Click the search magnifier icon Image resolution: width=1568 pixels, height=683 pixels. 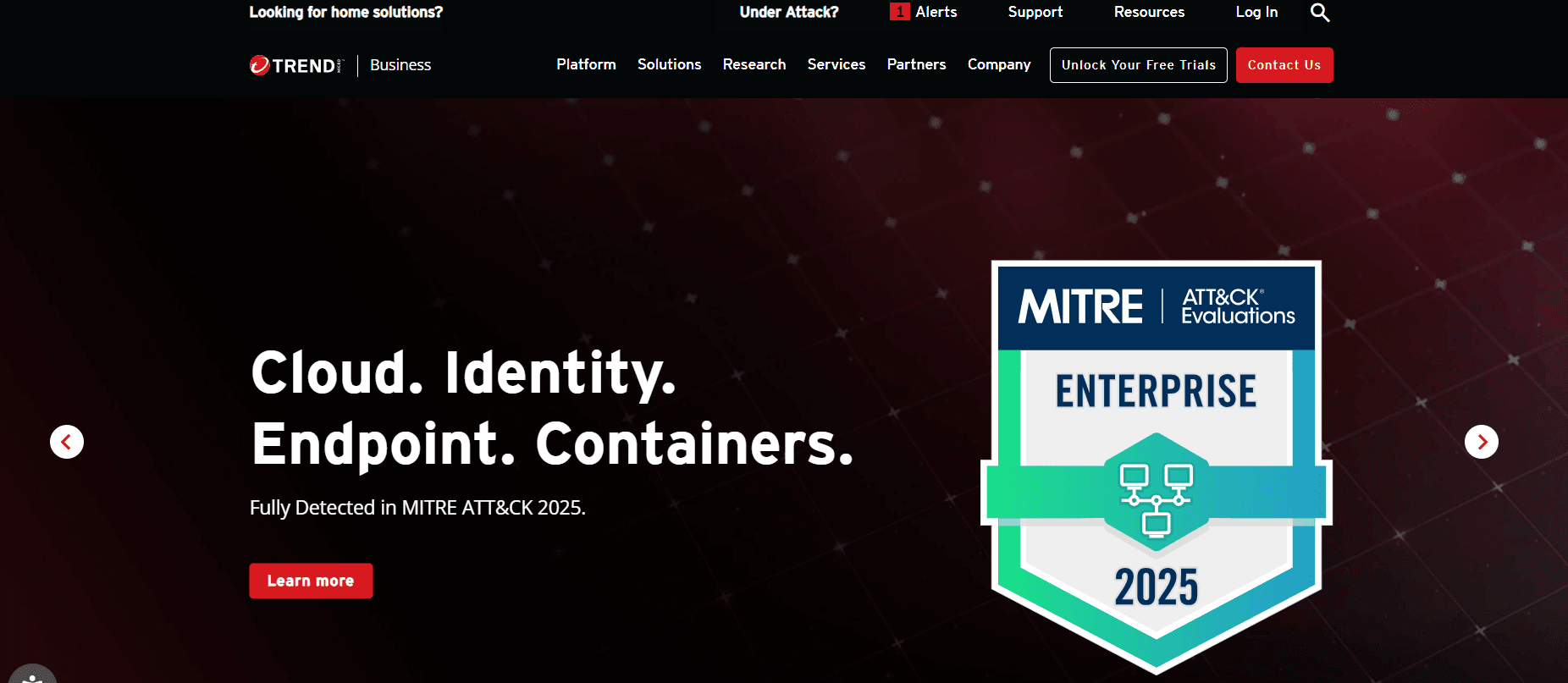pos(1320,13)
